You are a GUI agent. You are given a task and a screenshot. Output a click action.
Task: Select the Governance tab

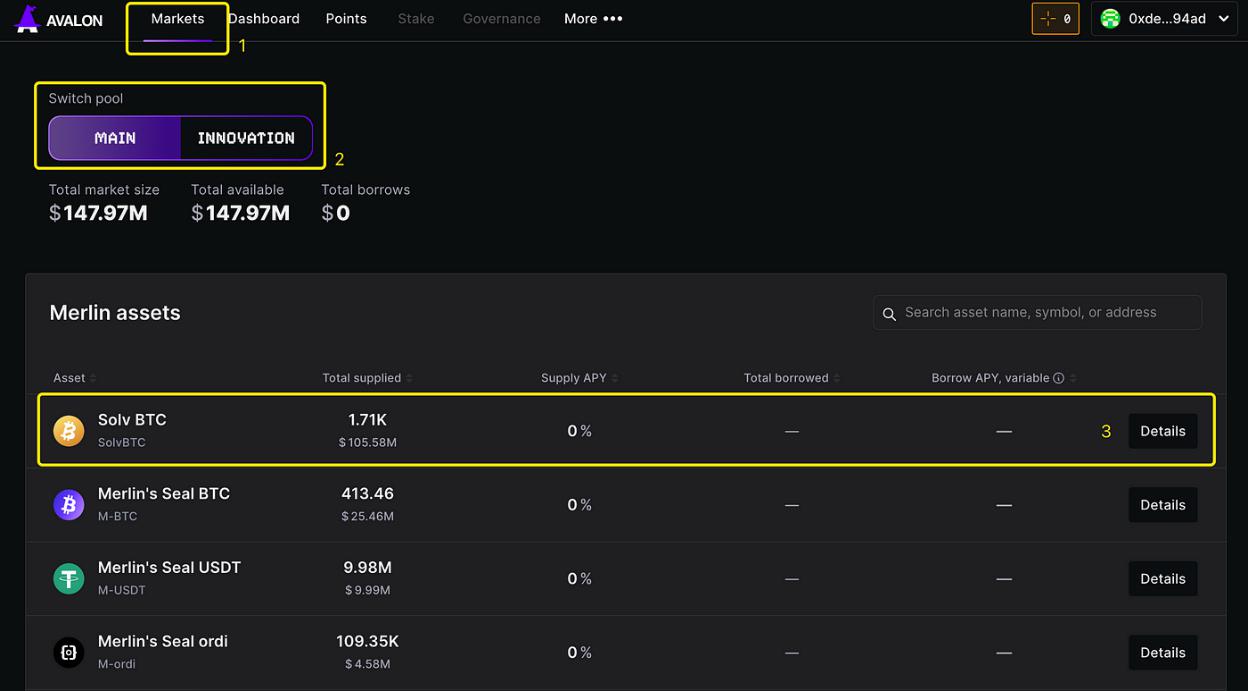click(501, 19)
